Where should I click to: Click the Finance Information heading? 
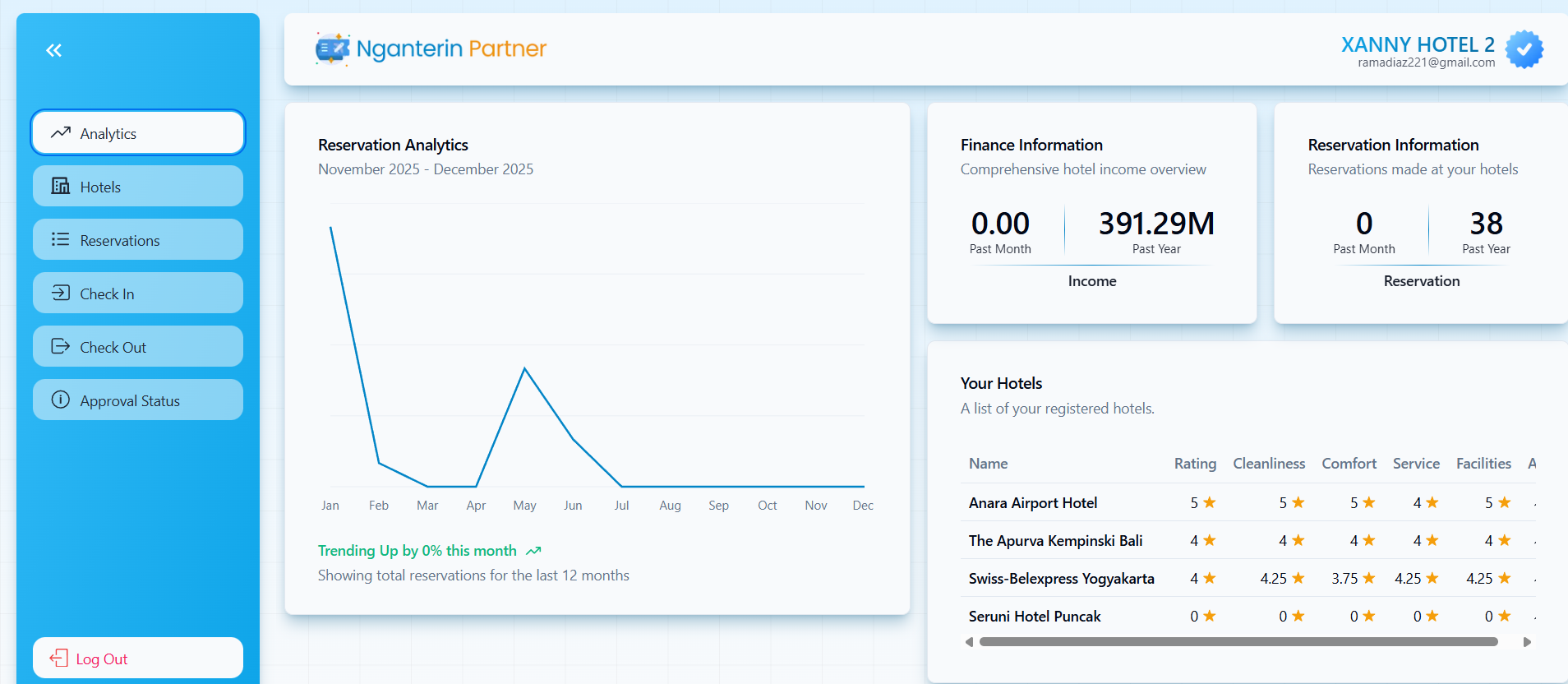point(1031,145)
